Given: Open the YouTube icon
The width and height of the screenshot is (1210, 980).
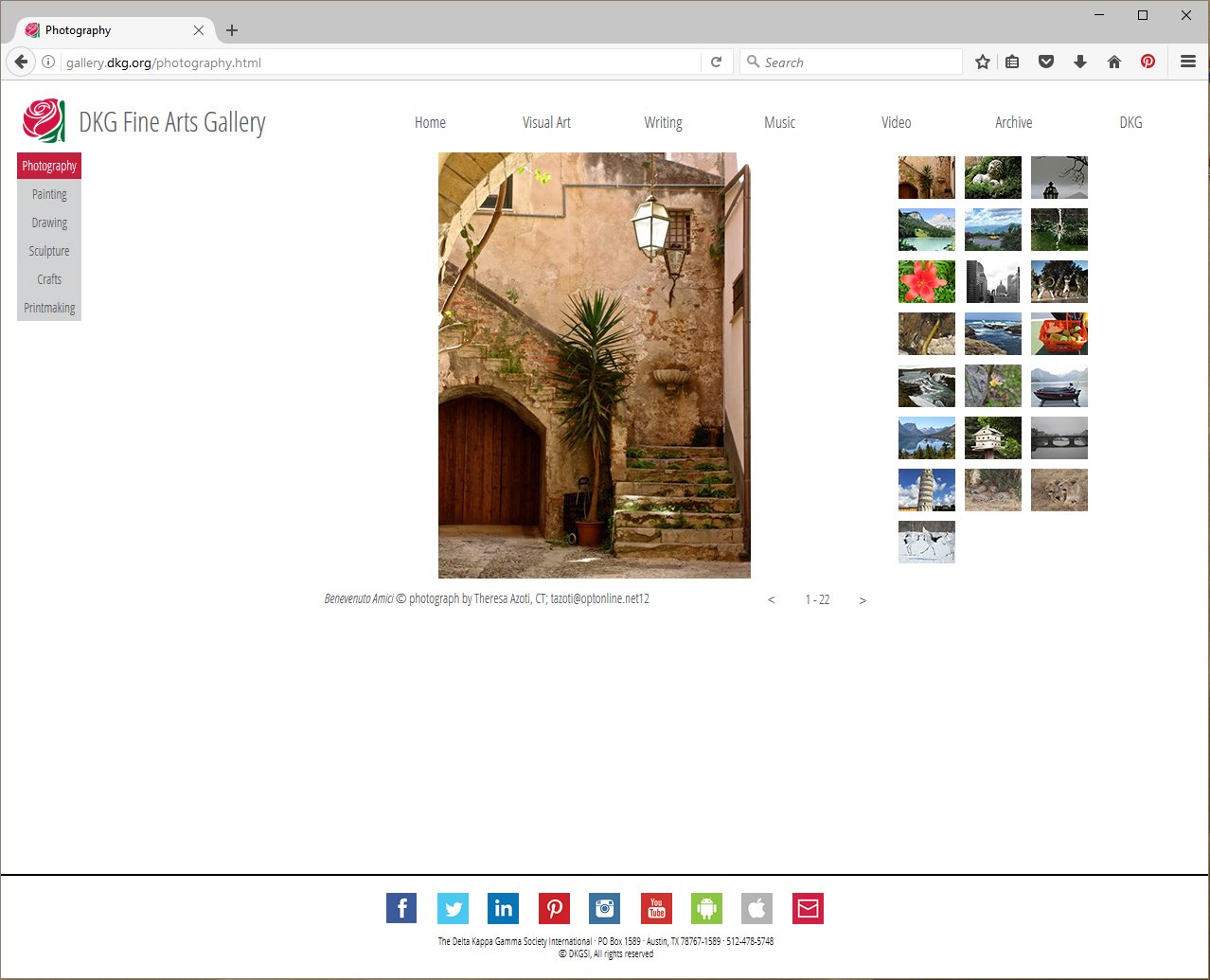Looking at the screenshot, I should (x=656, y=908).
